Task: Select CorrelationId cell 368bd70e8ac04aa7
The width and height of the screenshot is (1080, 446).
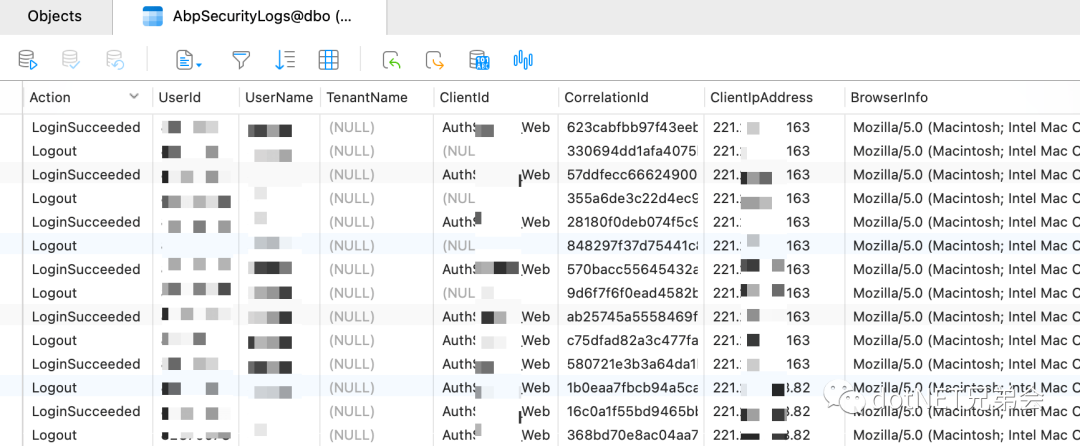Action: 632,435
